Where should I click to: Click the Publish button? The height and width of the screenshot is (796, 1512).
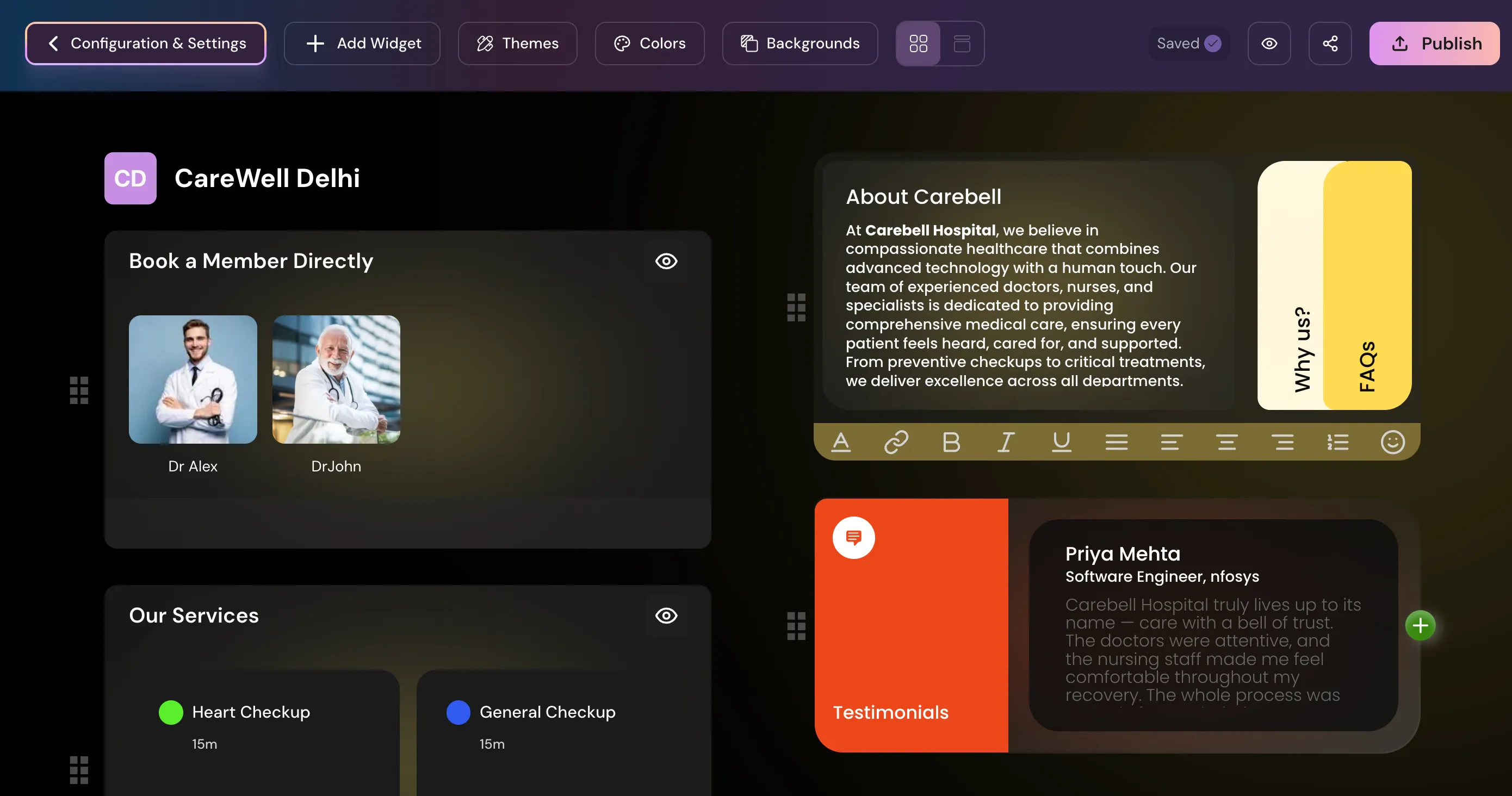click(x=1434, y=43)
